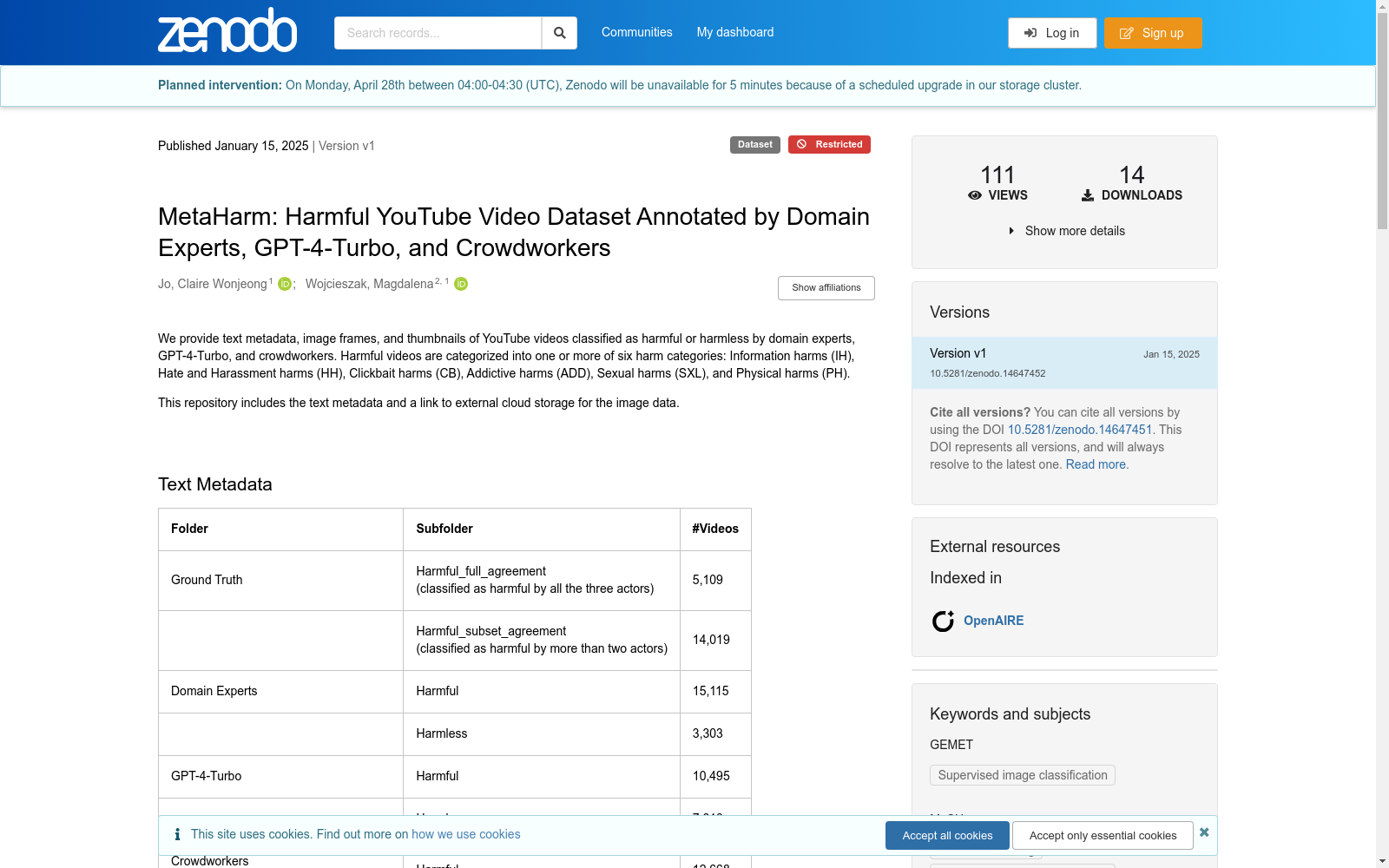Select the '5,109' videos cell

[x=715, y=581]
